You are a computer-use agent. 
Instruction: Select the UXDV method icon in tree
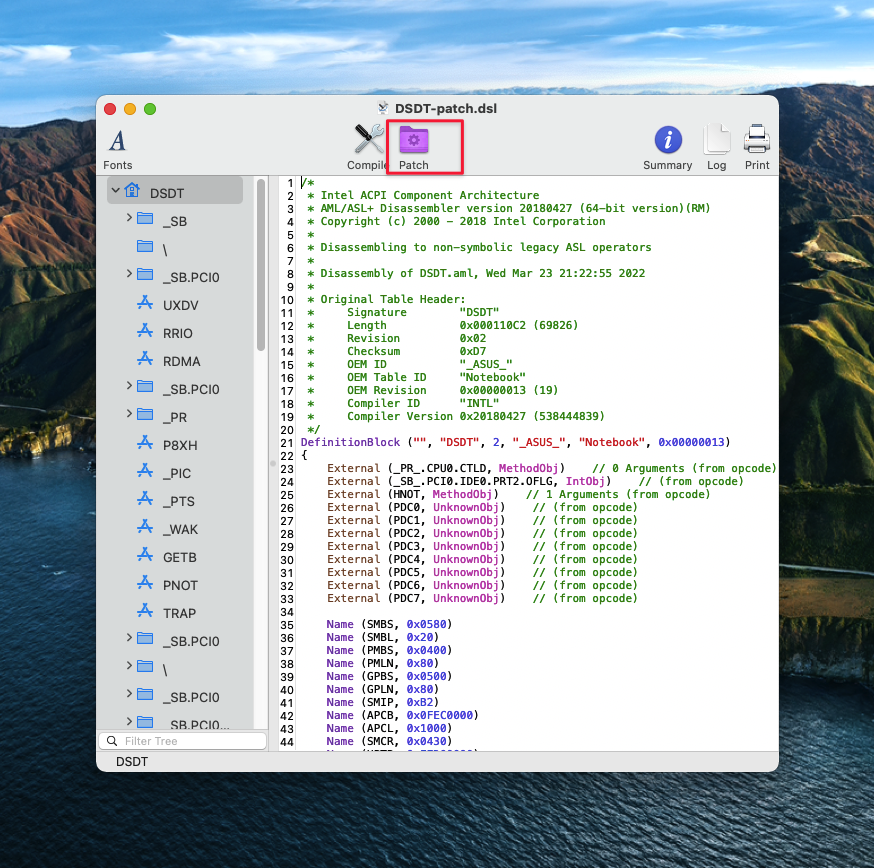point(145,305)
